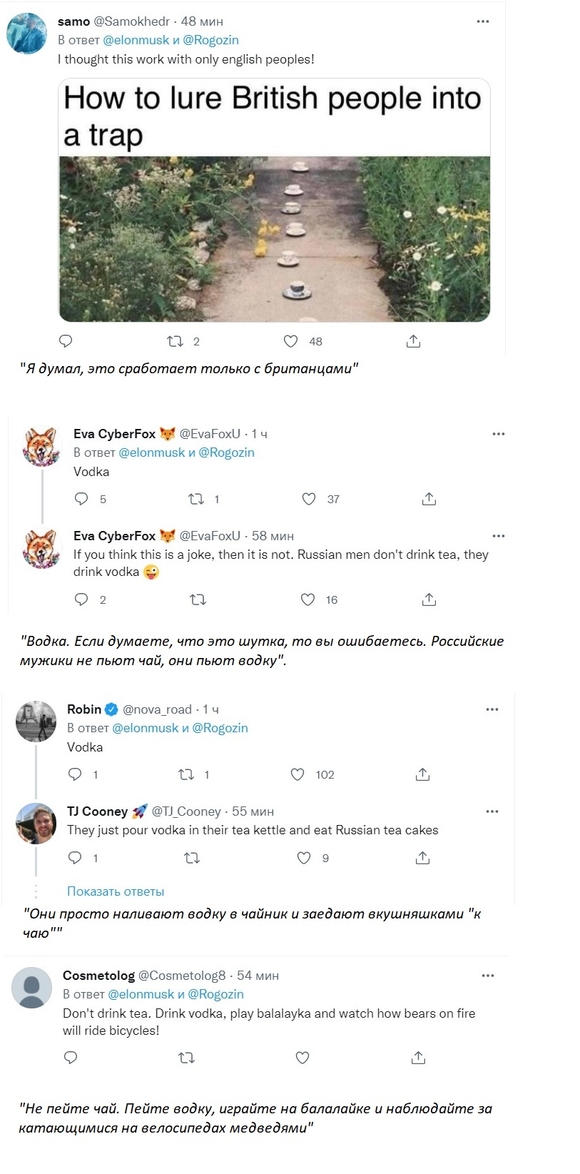Open British people trap meme image
Image resolution: width=580 pixels, height=1174 pixels.
pos(275,201)
